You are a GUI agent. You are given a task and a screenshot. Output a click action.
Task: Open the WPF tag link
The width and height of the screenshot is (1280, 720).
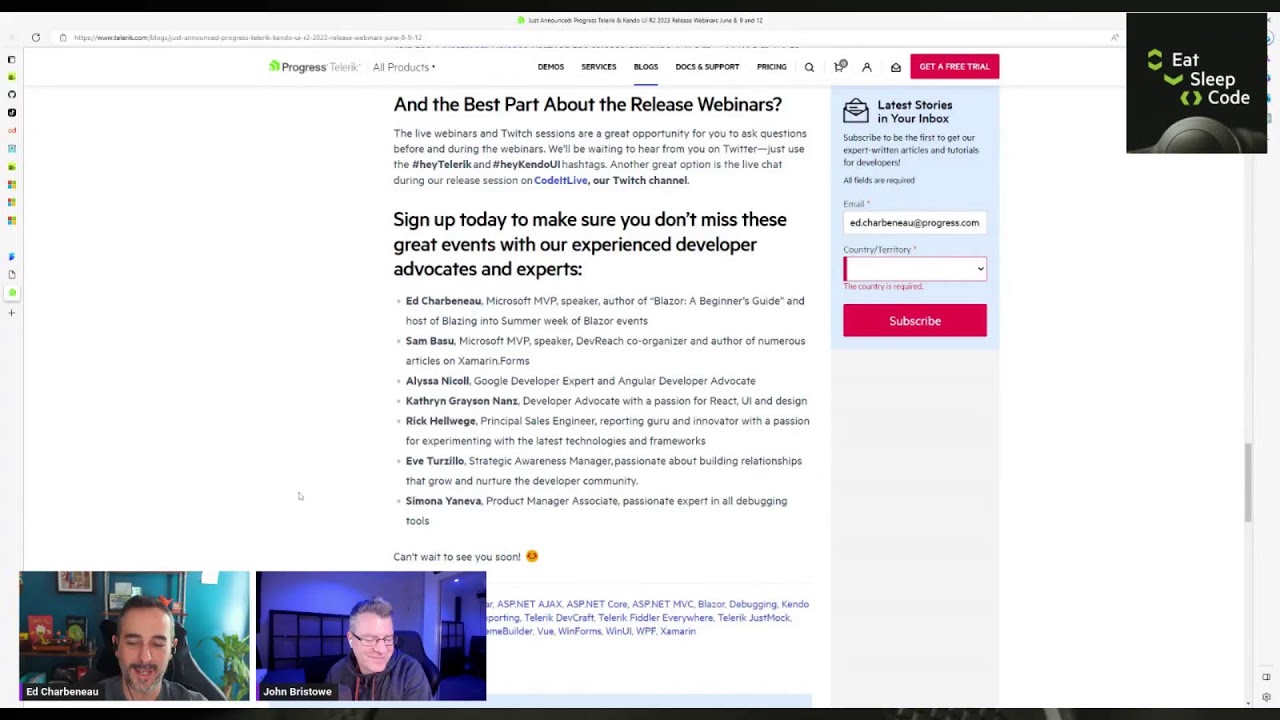[x=646, y=631]
